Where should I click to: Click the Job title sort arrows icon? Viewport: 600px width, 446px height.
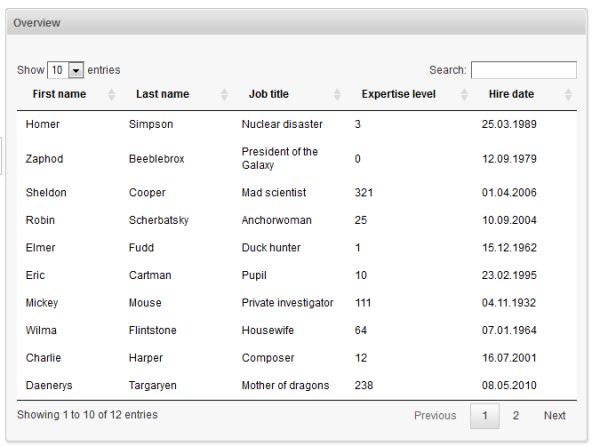coord(337,94)
